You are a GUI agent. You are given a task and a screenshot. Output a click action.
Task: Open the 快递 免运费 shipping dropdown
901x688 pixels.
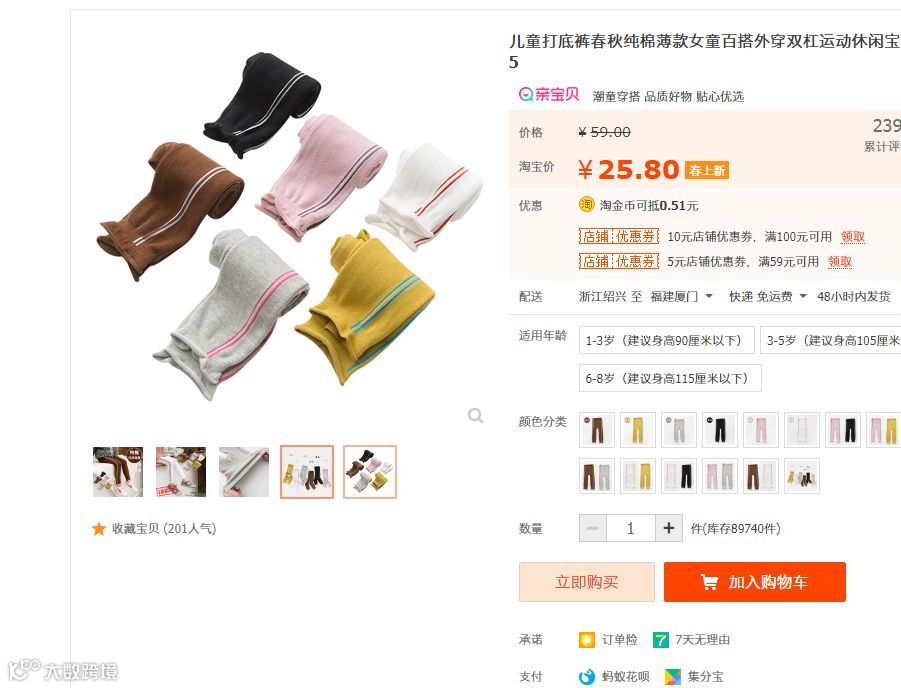768,297
